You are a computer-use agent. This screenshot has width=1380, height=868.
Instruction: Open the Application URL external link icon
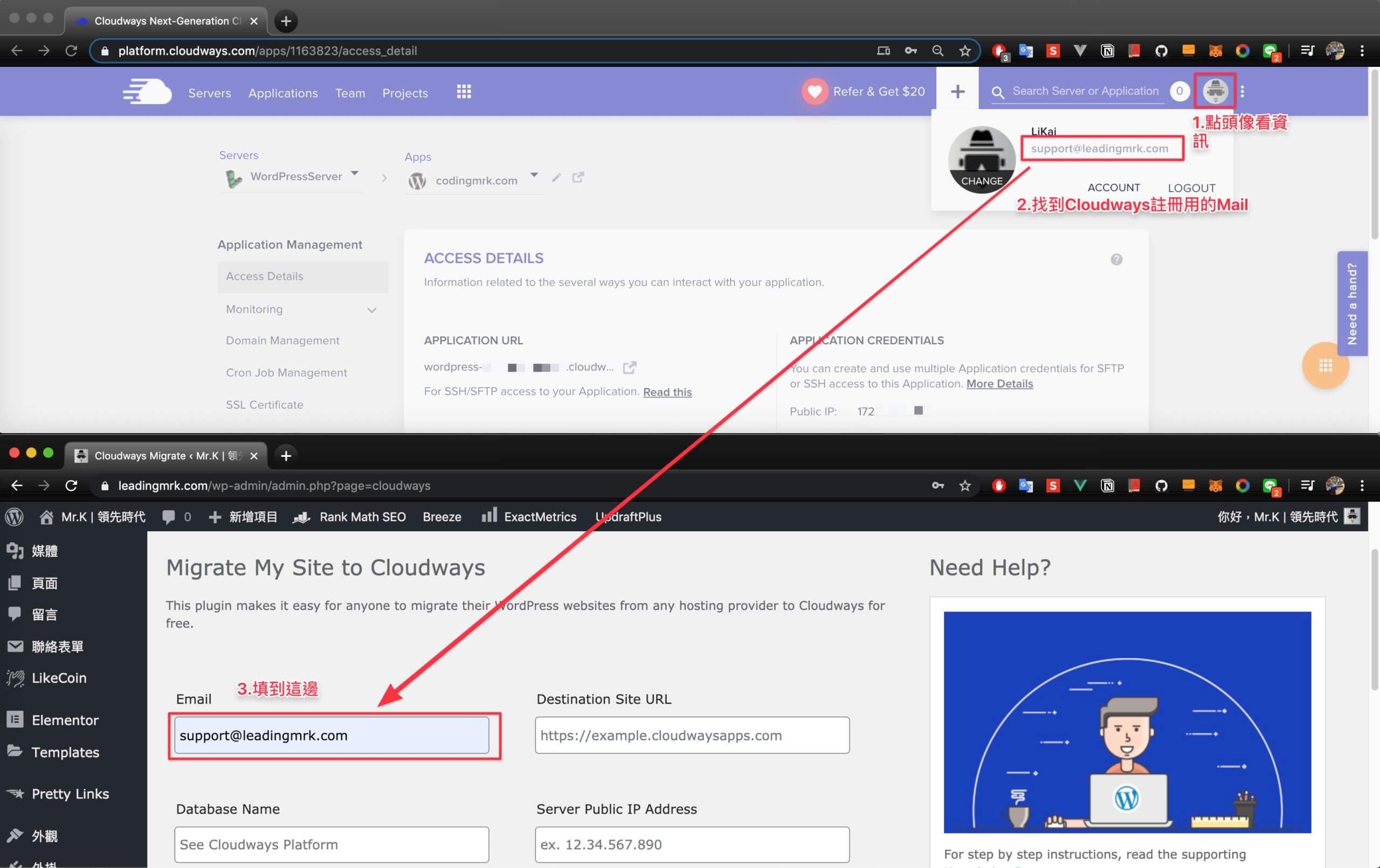629,367
